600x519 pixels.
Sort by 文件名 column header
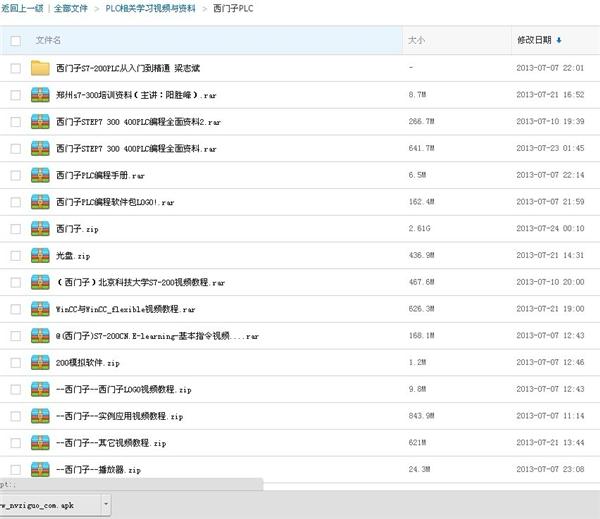pos(48,40)
